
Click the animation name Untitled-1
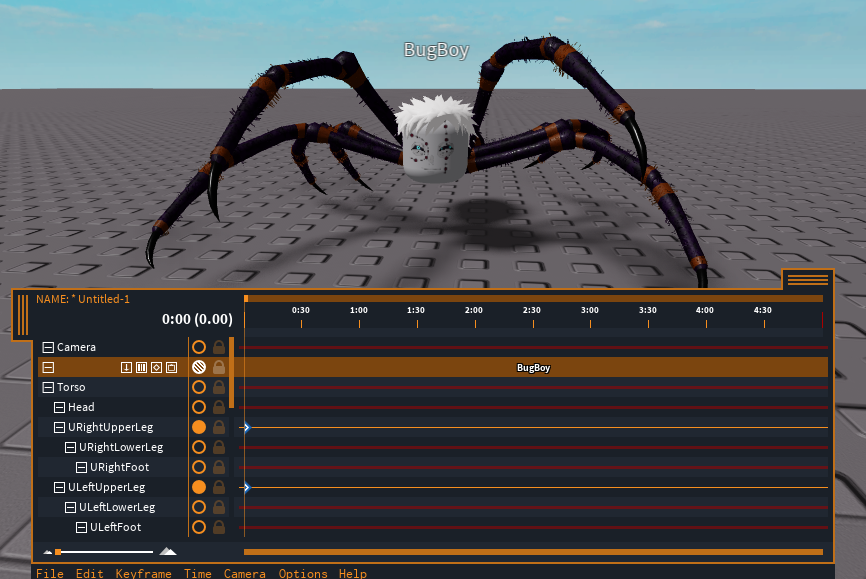[x=104, y=299]
